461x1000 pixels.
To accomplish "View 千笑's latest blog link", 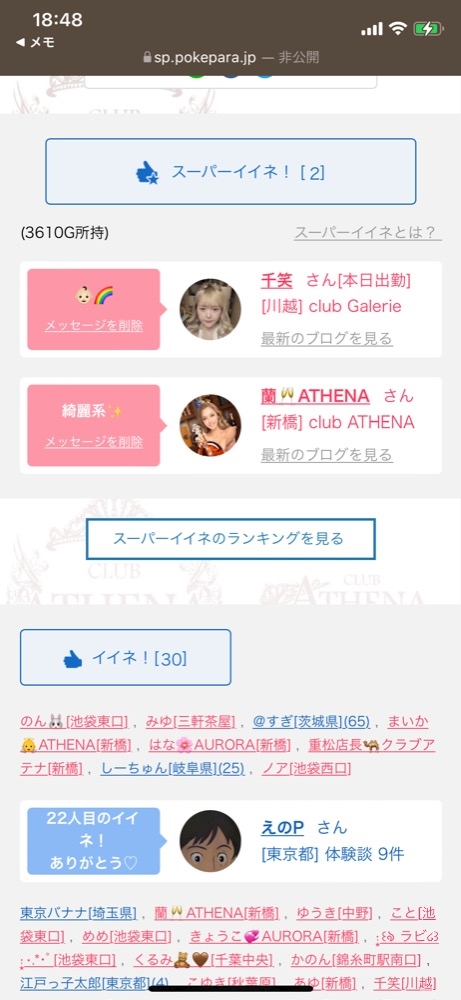I will pyautogui.click(x=326, y=339).
